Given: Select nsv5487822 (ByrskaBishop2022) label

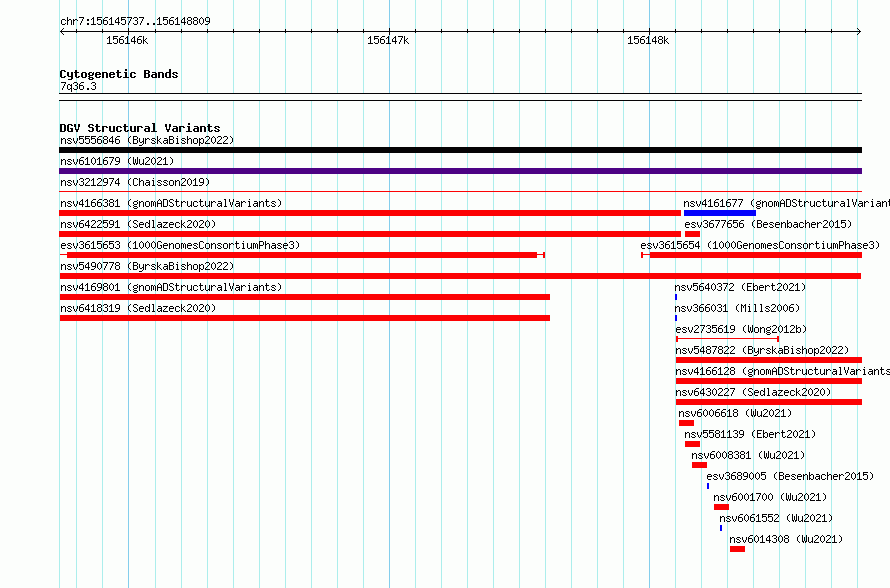Looking at the screenshot, I should [762, 350].
